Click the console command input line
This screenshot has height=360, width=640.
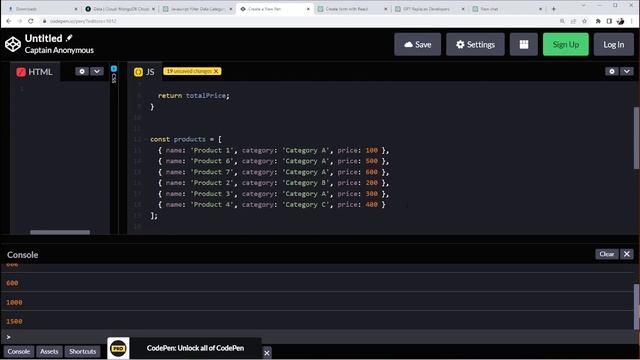click(x=318, y=337)
